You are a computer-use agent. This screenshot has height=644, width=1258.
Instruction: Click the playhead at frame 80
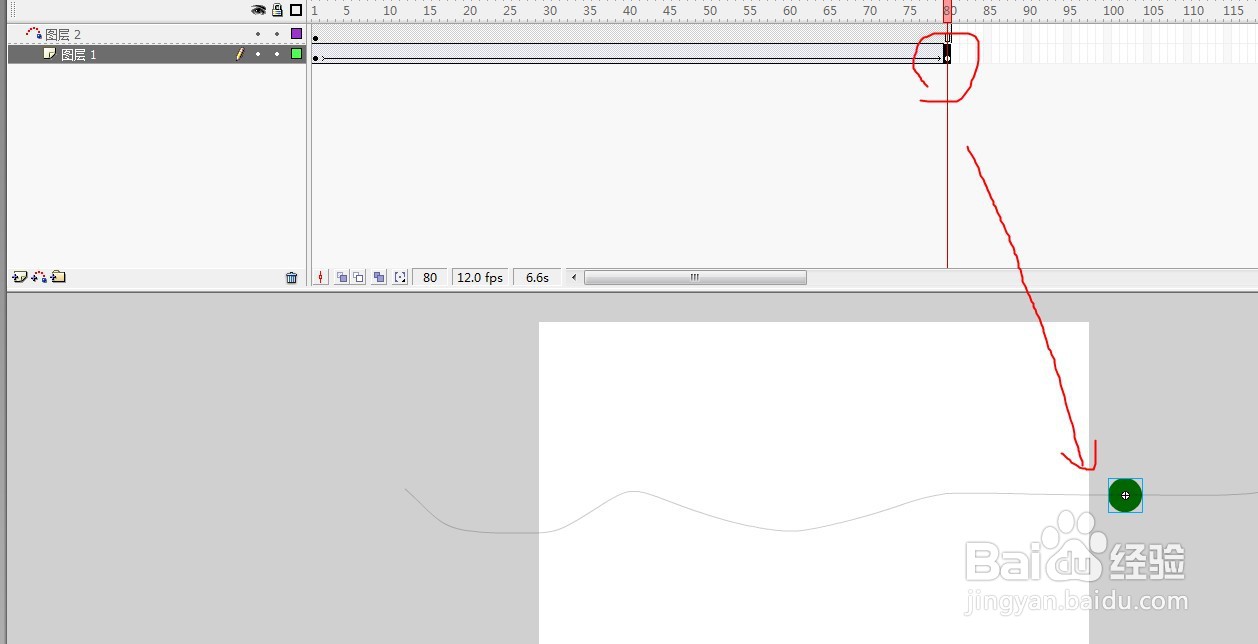coord(947,11)
